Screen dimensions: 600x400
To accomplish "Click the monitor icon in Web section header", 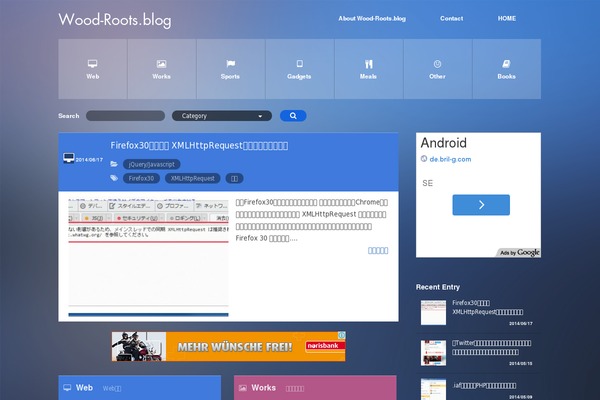I will coord(67,388).
